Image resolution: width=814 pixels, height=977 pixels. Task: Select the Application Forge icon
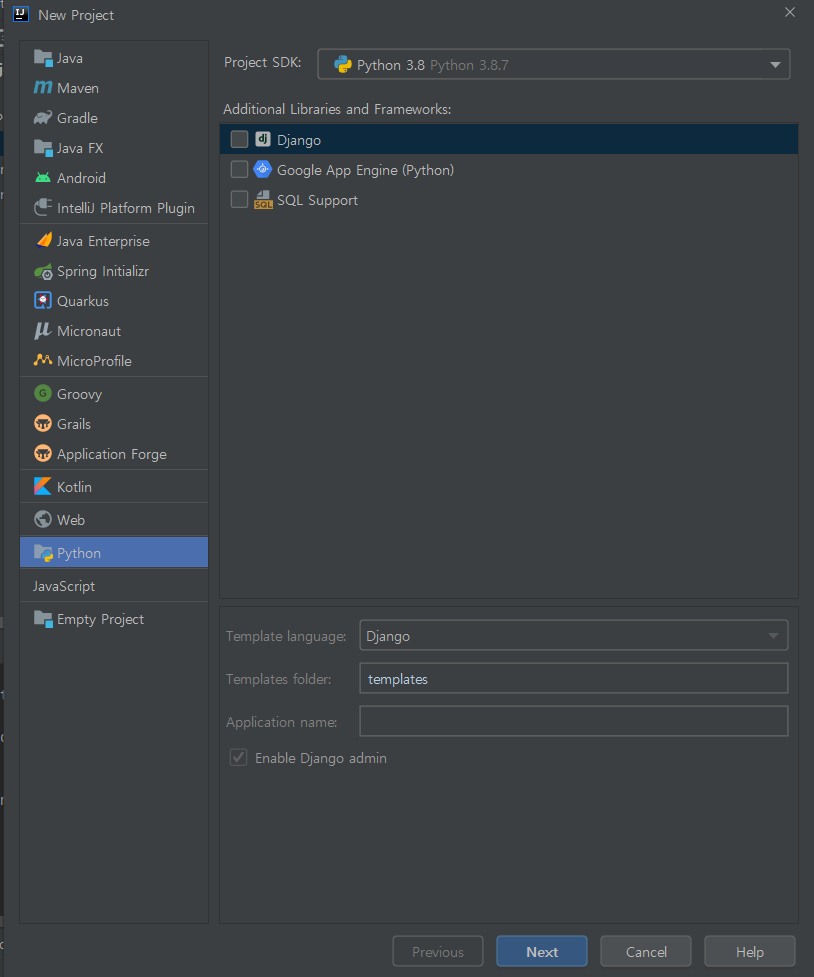coord(43,454)
